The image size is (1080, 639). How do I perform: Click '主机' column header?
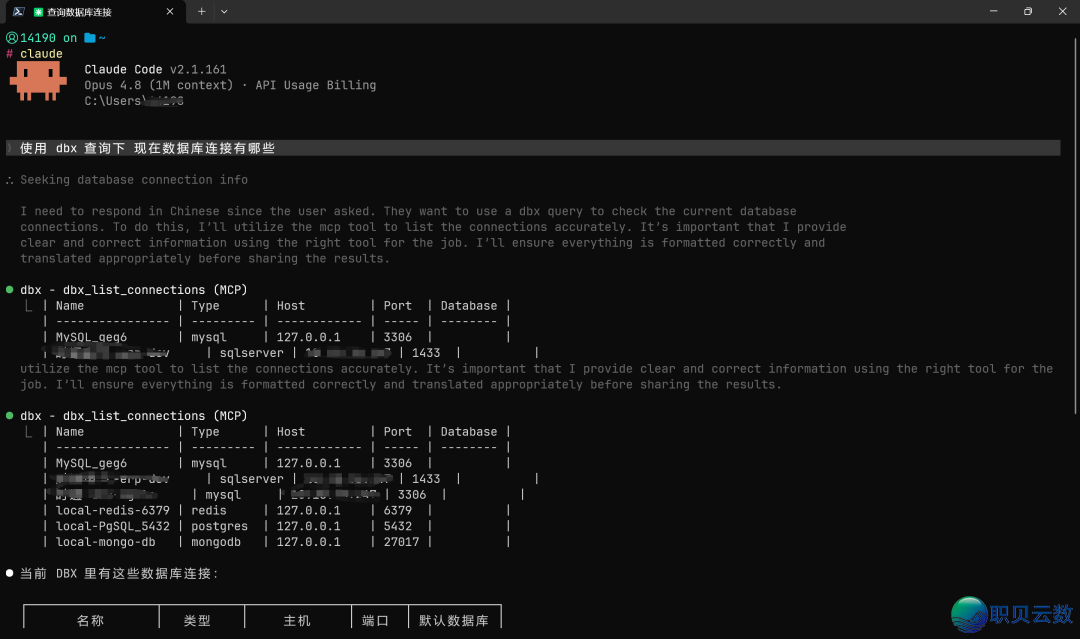click(297, 620)
